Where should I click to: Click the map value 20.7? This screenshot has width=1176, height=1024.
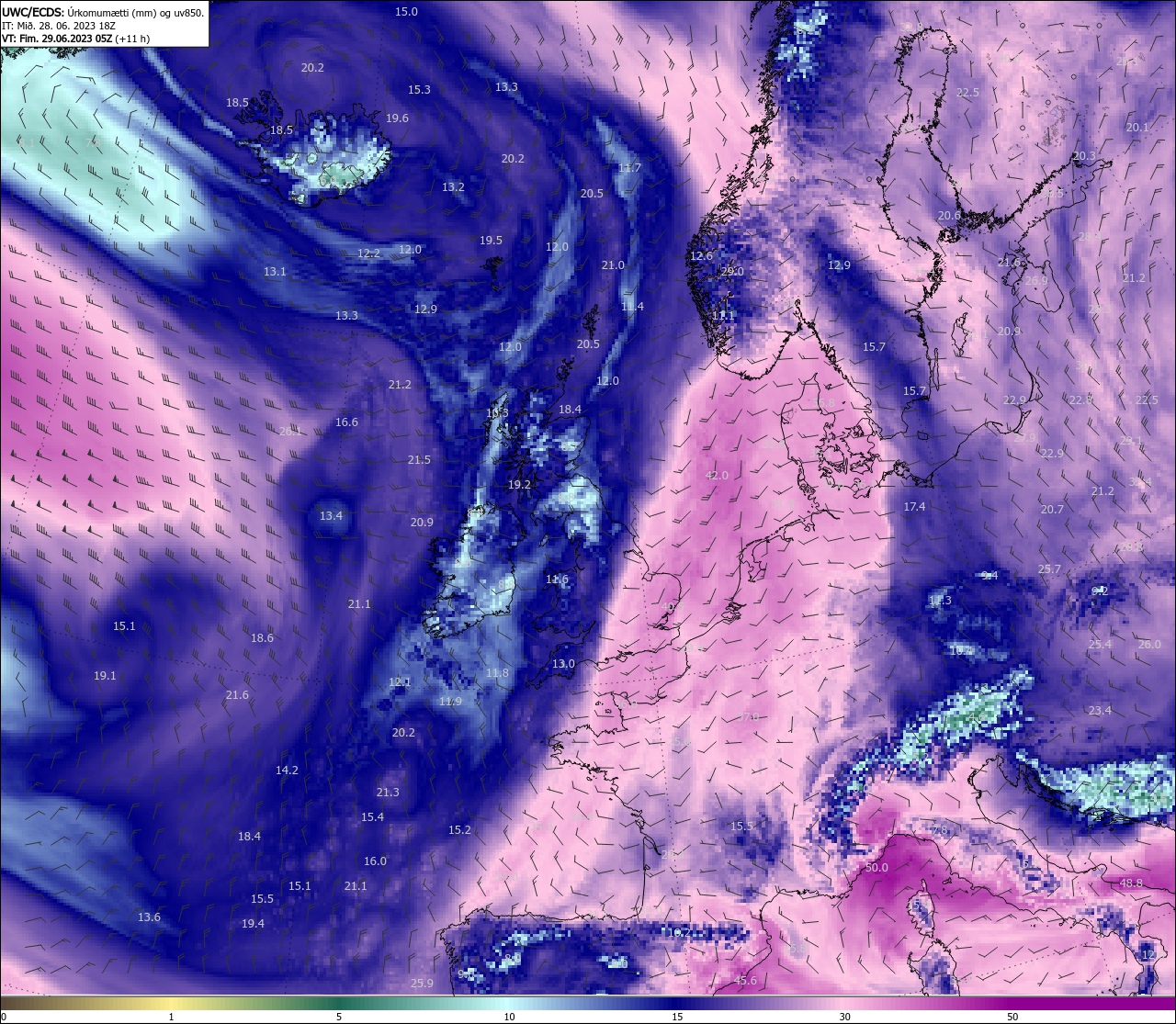click(1052, 510)
